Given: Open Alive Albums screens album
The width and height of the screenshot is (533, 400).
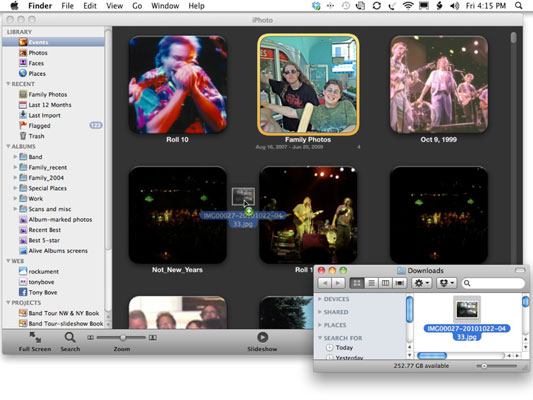Looking at the screenshot, I should pyautogui.click(x=53, y=251).
